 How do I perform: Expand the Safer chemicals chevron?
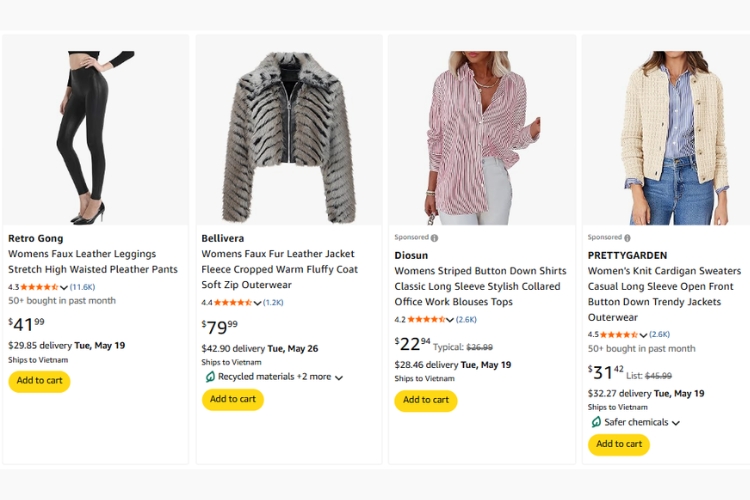[x=676, y=423]
